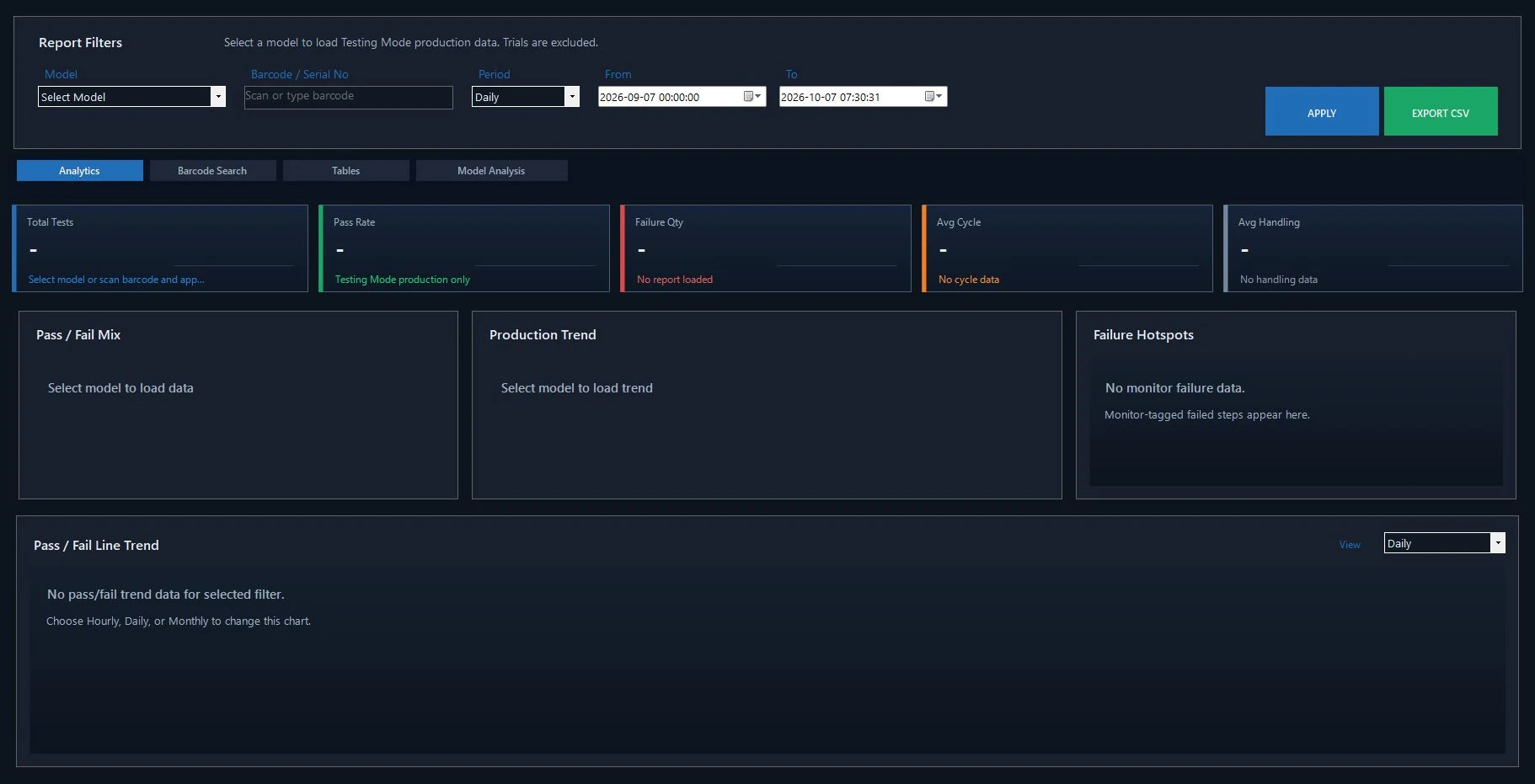Image resolution: width=1535 pixels, height=784 pixels.
Task: Focus the Scan or type barcode field
Action: click(349, 97)
